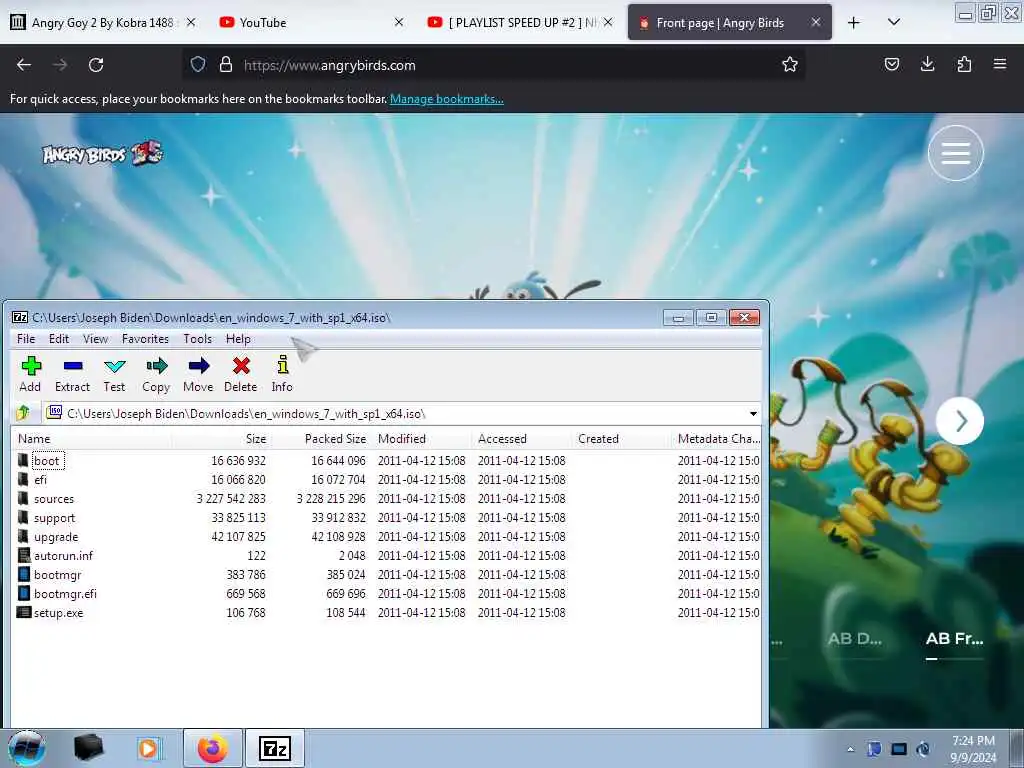Show hidden system tray icons

tap(850, 749)
